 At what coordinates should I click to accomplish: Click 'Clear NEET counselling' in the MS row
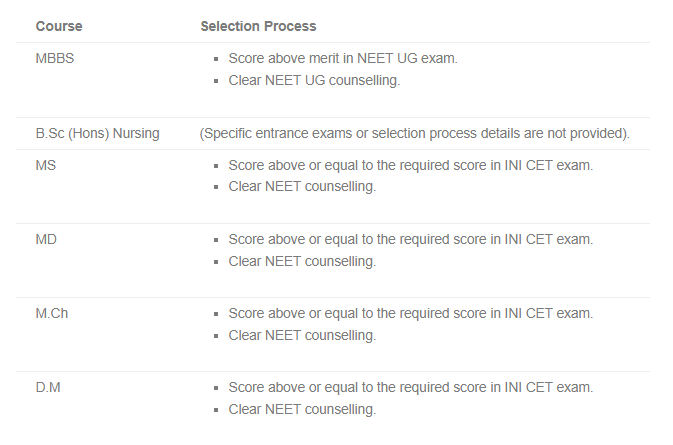(x=302, y=187)
